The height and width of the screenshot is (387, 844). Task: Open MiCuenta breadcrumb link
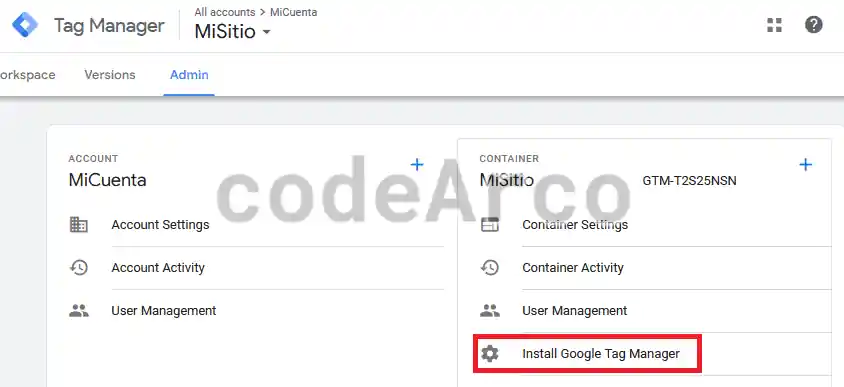[x=293, y=12]
